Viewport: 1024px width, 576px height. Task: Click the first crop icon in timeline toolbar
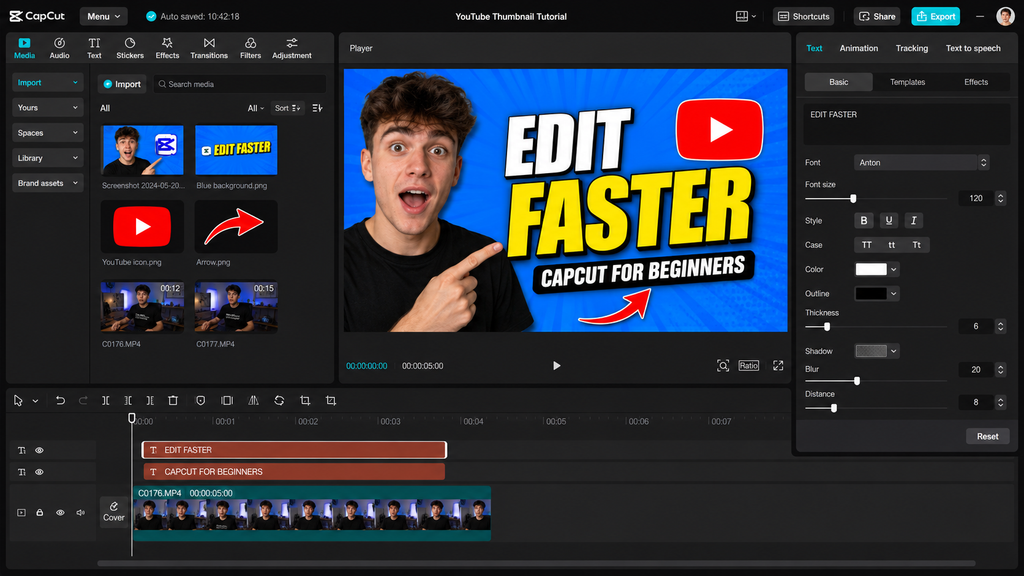305,400
